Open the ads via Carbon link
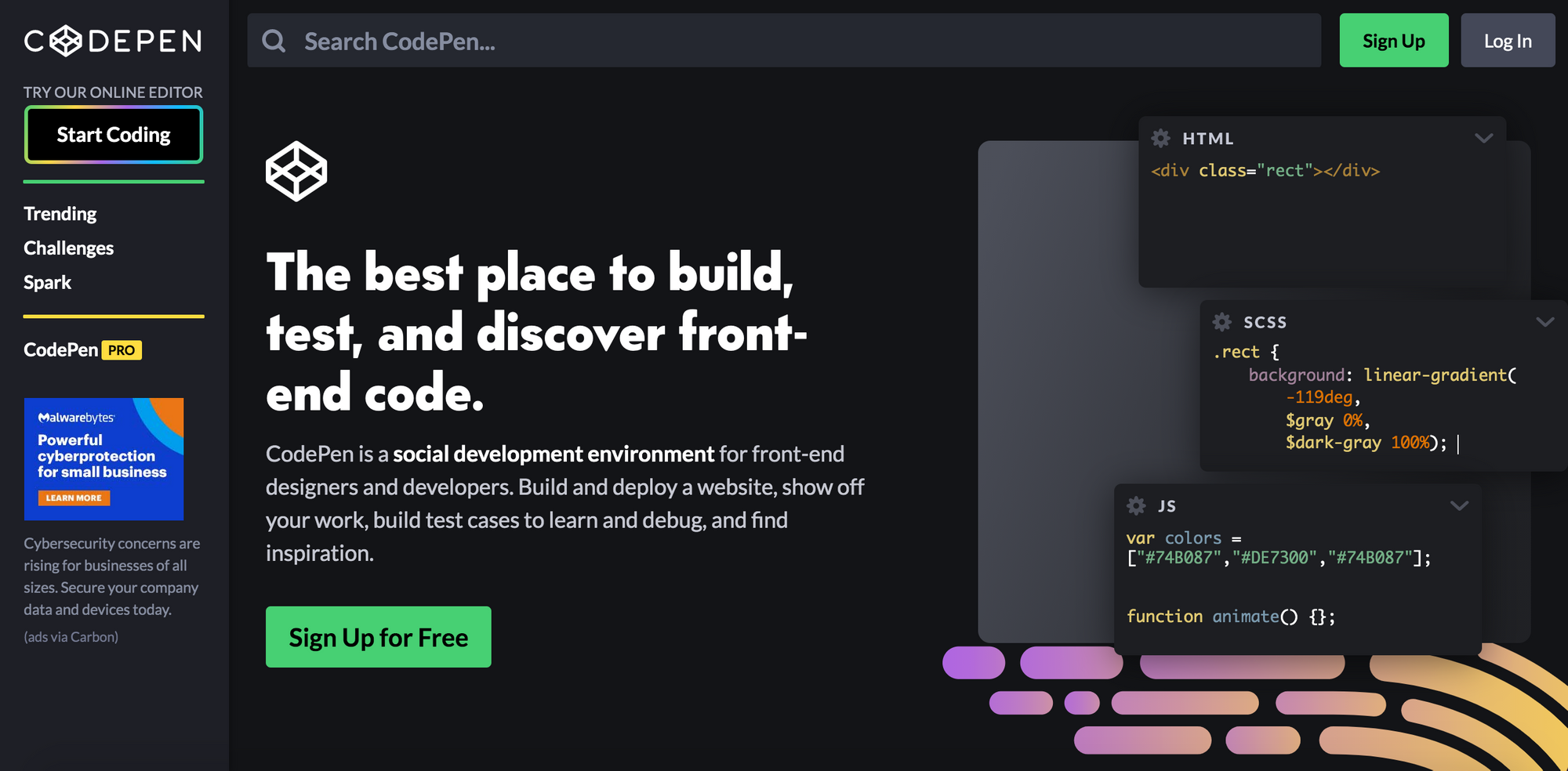 click(70, 636)
